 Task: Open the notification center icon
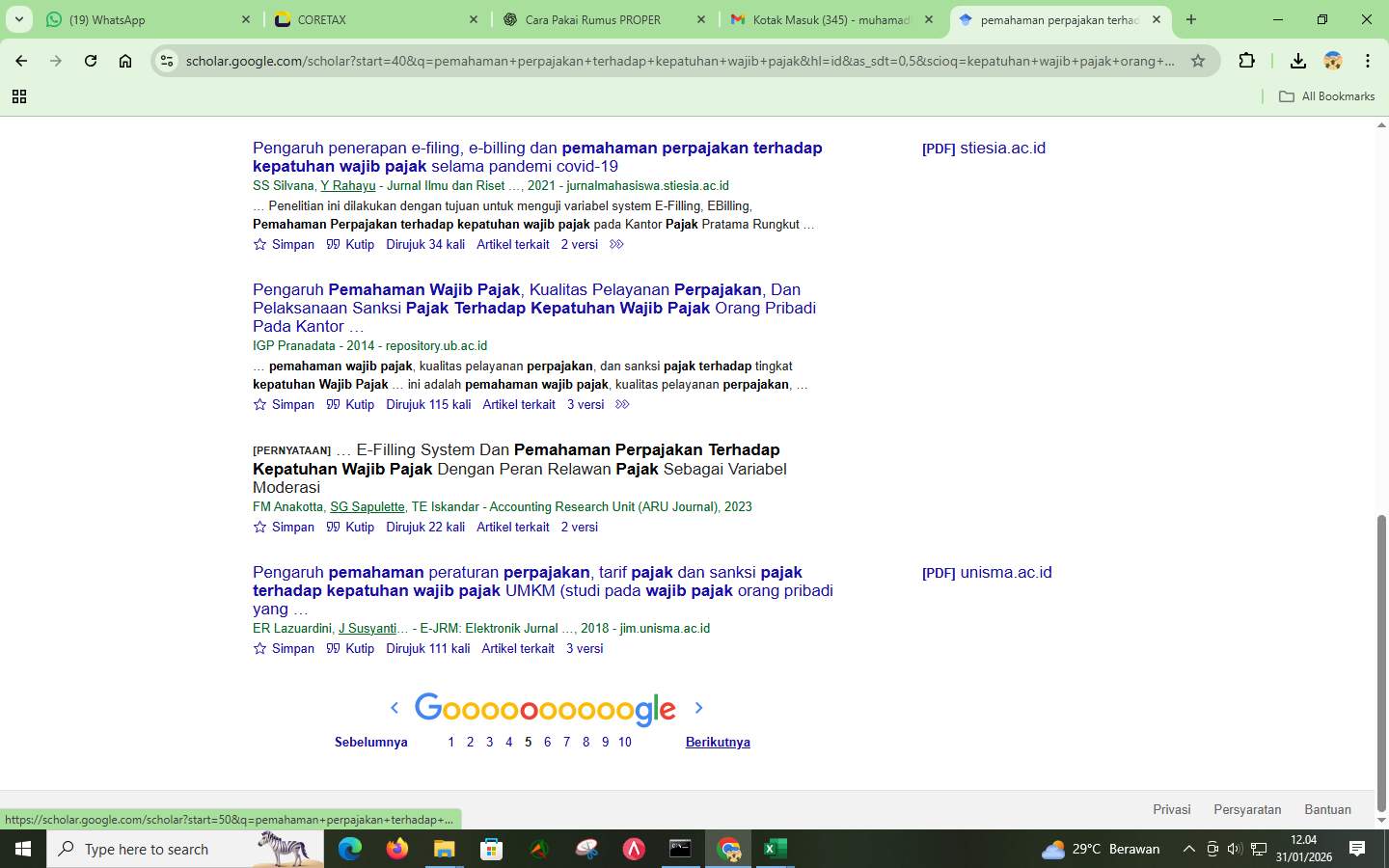pos(1357,849)
